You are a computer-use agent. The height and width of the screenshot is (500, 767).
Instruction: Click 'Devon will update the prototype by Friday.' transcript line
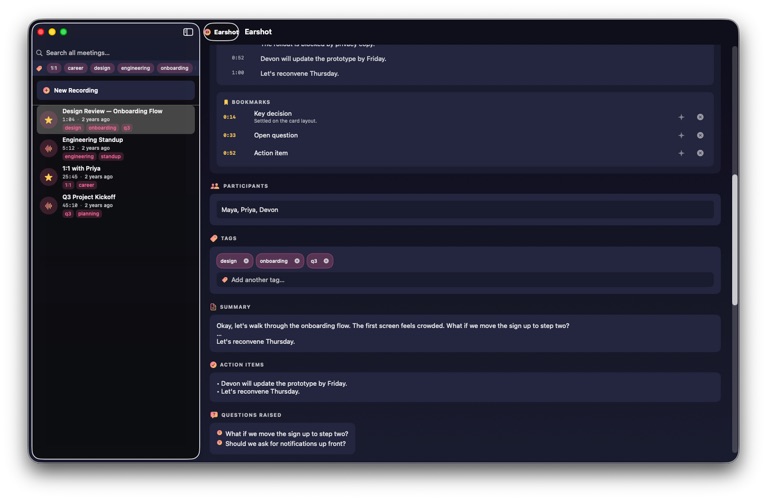323,59
